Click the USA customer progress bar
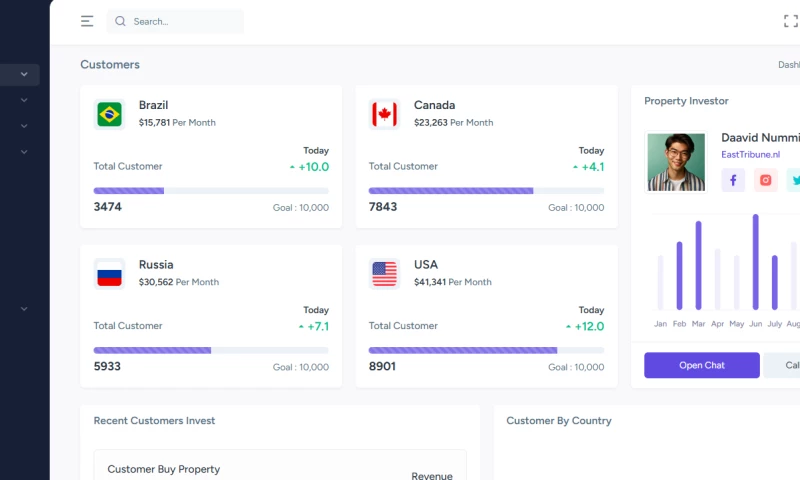The image size is (800, 480). click(486, 350)
